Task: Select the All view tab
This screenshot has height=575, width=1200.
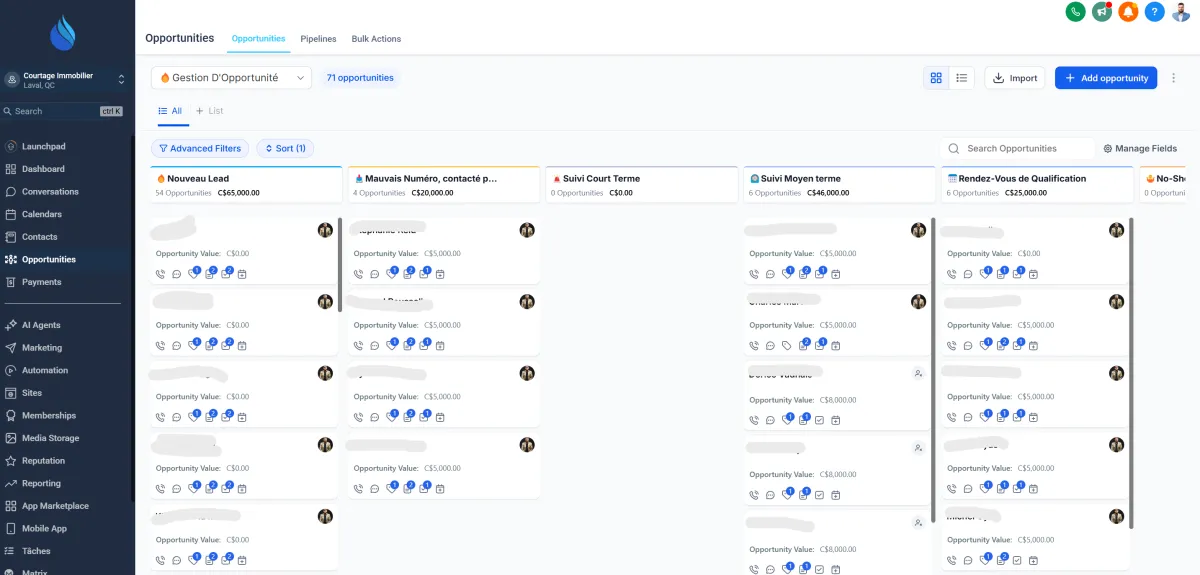Action: pos(170,111)
